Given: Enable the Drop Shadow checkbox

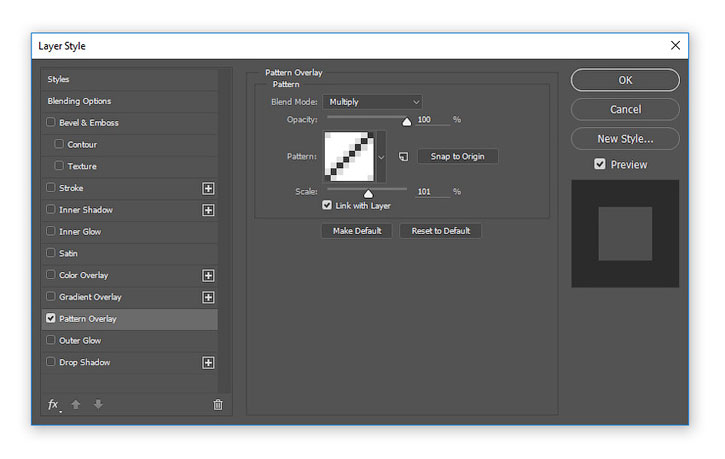Looking at the screenshot, I should [x=50, y=361].
